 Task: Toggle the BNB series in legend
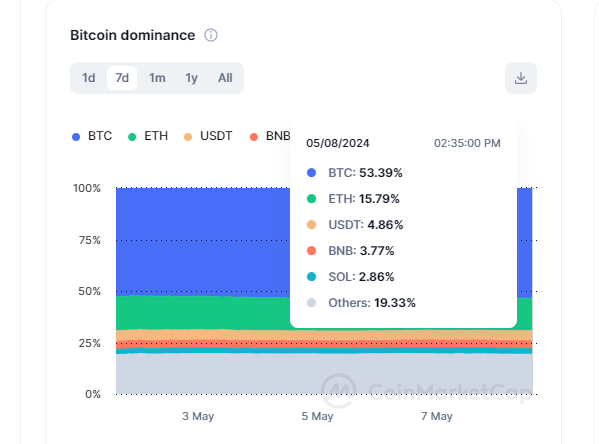(x=270, y=136)
